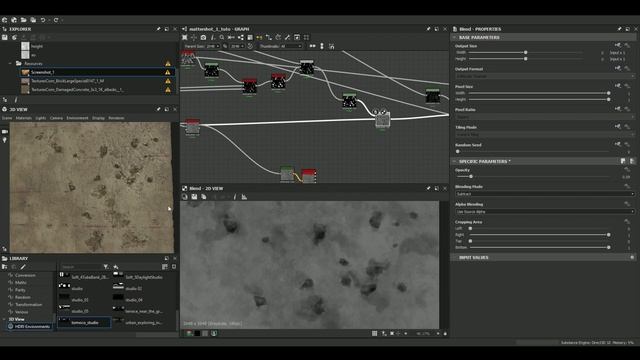Click the New Substance icon in top toolbar
Viewport: 640px width, 360px height.
[4, 20]
